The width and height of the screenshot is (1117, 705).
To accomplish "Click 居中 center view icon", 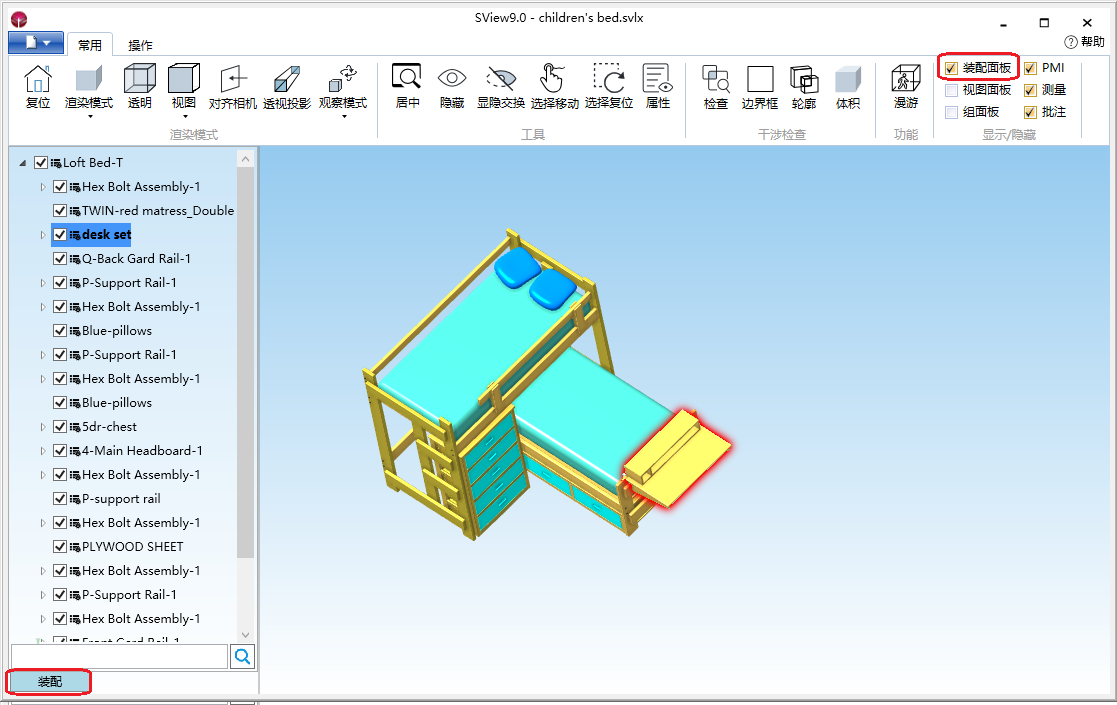I will 407,78.
